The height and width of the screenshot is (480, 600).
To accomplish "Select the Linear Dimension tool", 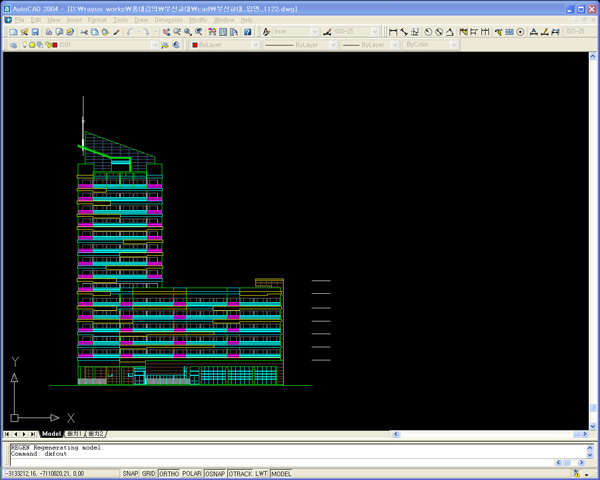I will [x=393, y=32].
